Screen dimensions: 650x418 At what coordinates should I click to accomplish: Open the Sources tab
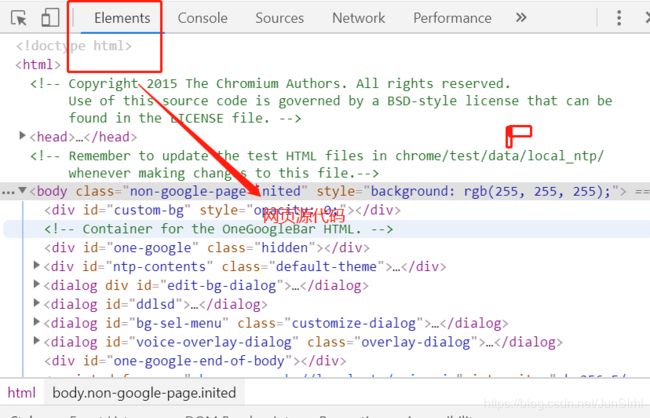point(279,18)
